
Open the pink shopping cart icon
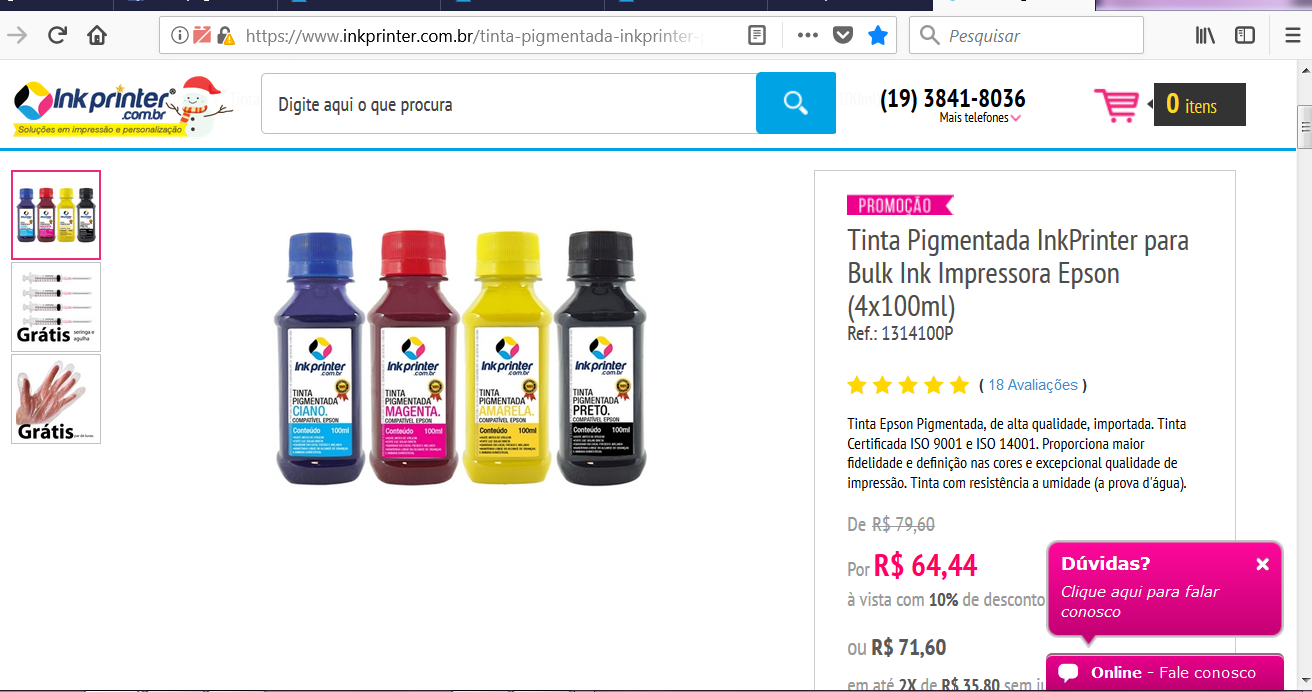tap(1116, 105)
